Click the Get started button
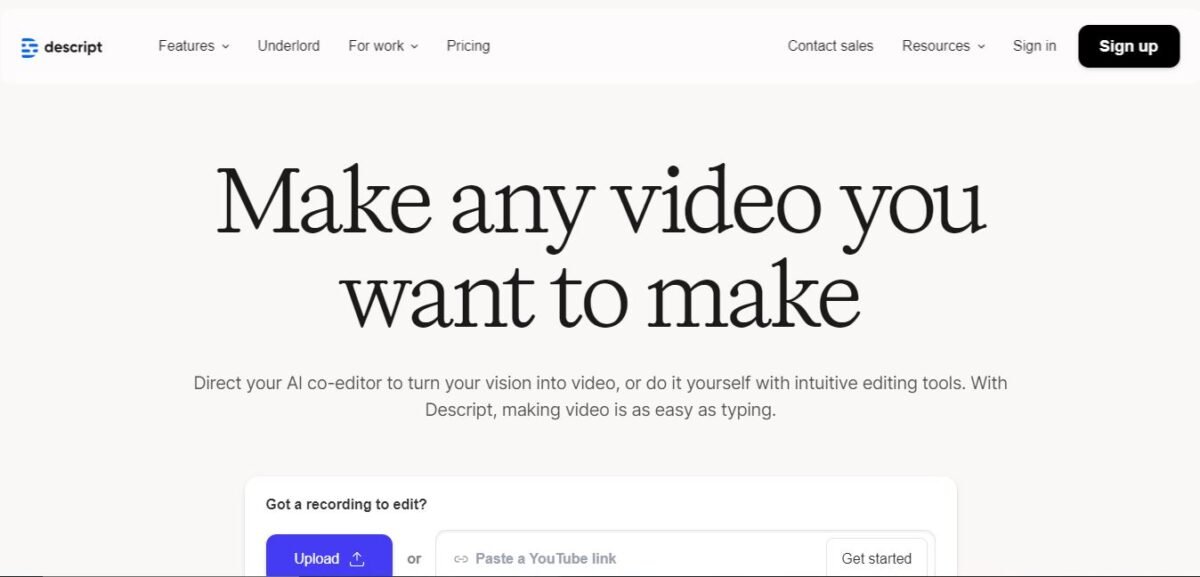The height and width of the screenshot is (577, 1200). [877, 558]
